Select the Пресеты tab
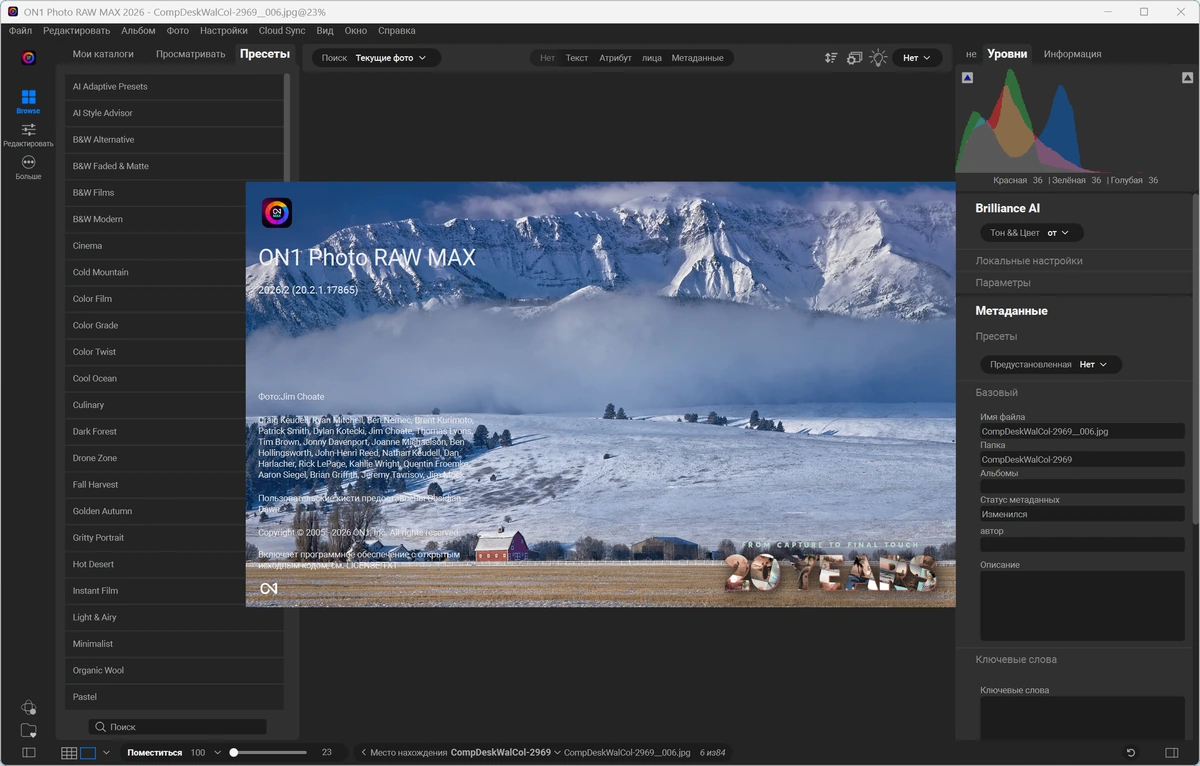 [265, 54]
